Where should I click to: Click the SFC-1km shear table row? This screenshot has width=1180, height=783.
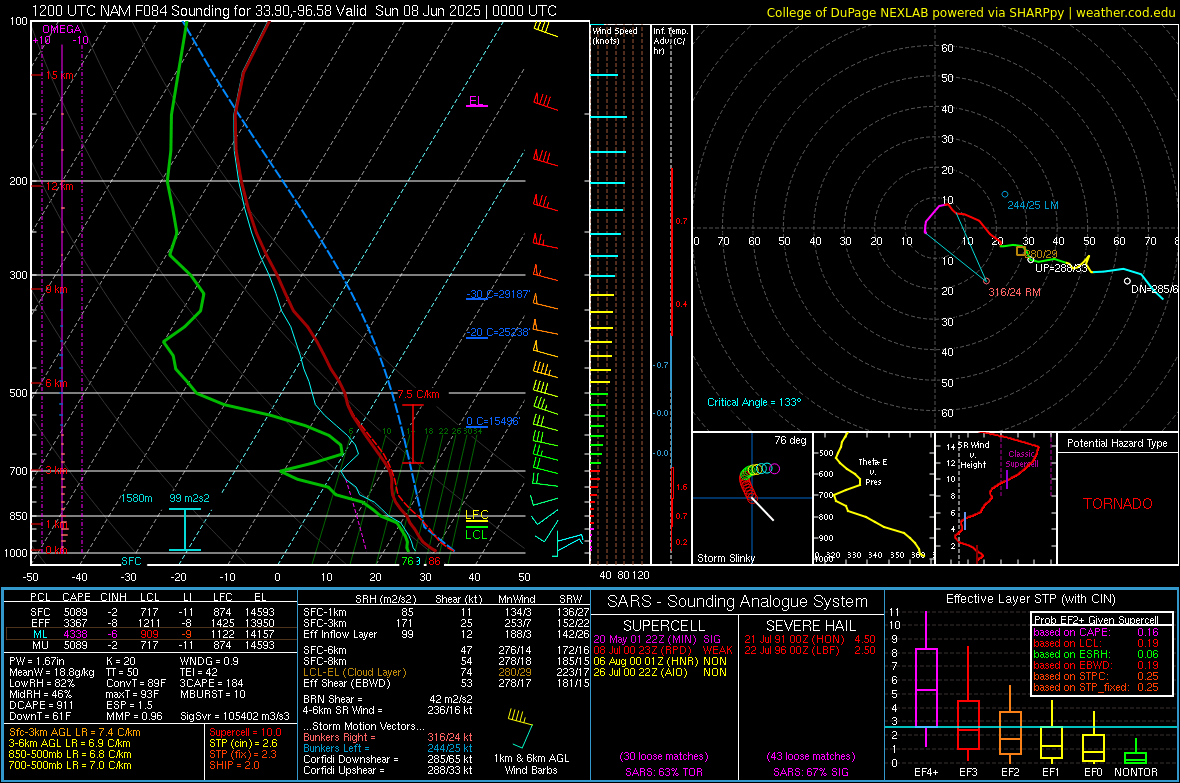pyautogui.click(x=446, y=612)
